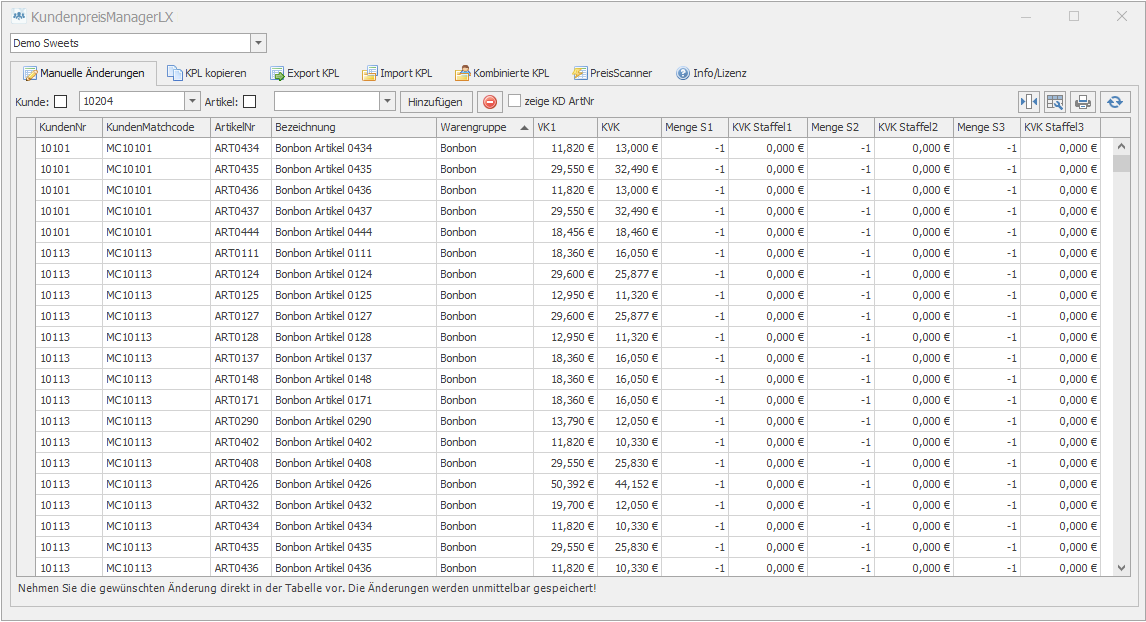Click the column best-fit width icon
1146x622 pixels.
[1029, 101]
